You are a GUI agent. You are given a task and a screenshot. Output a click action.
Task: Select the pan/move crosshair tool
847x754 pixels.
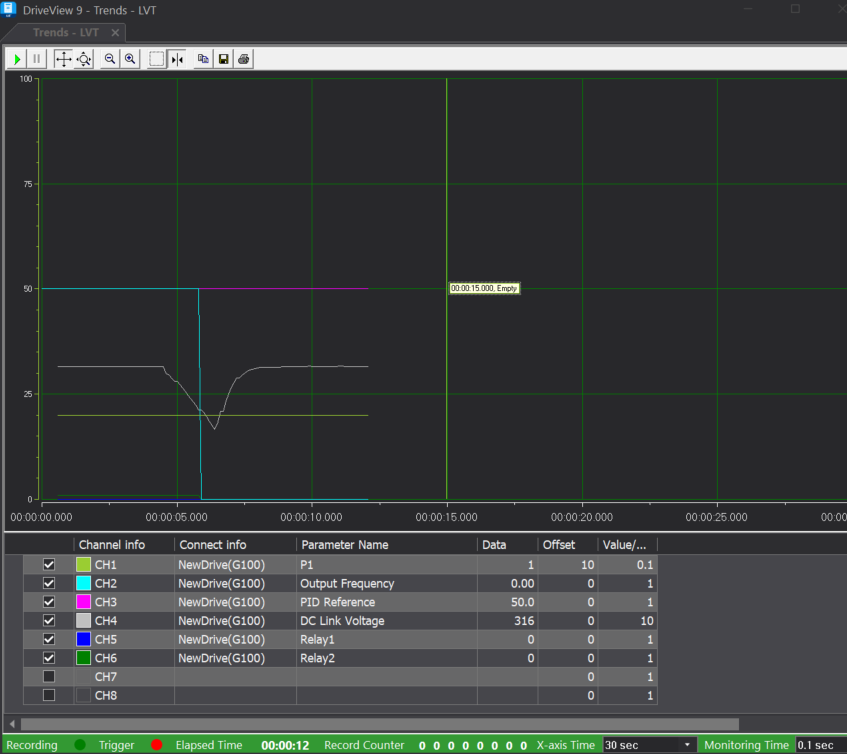64,59
